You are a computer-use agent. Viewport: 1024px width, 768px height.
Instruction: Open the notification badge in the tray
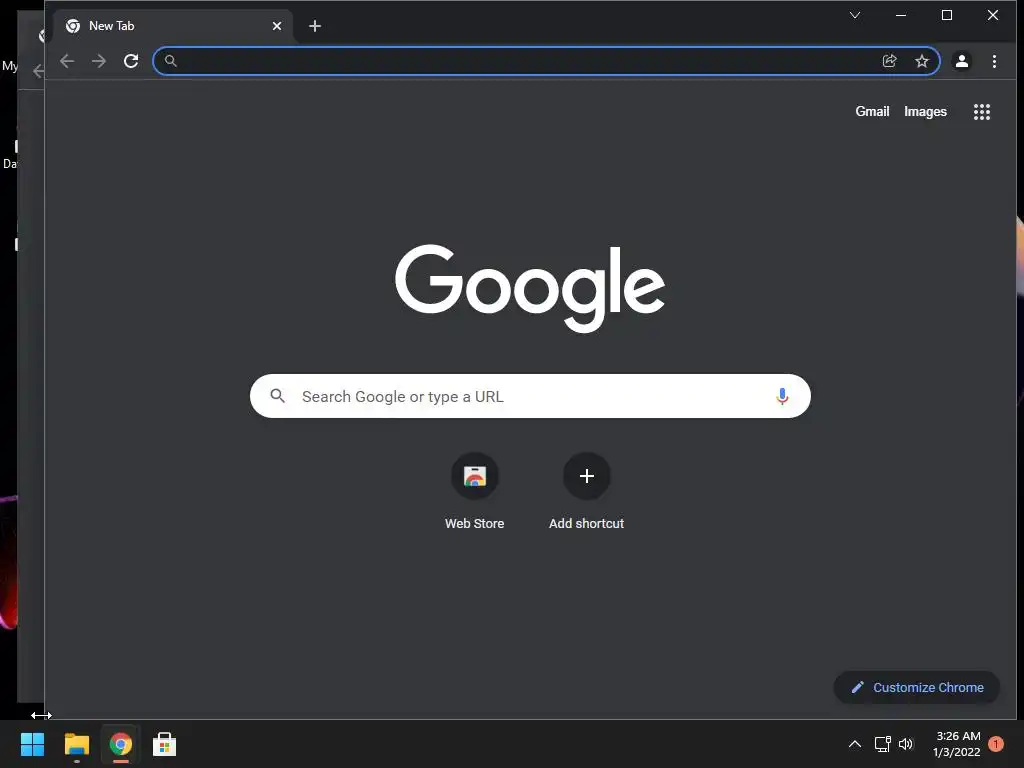pos(996,744)
